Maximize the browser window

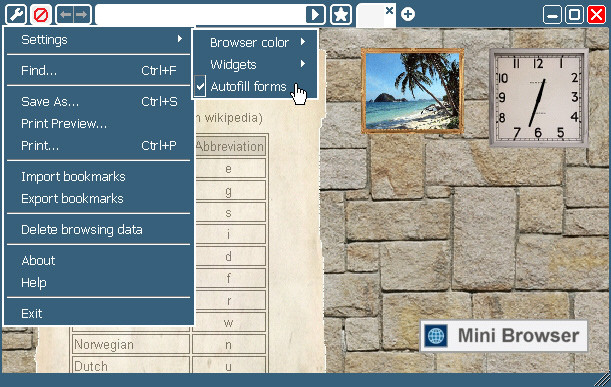pos(574,15)
